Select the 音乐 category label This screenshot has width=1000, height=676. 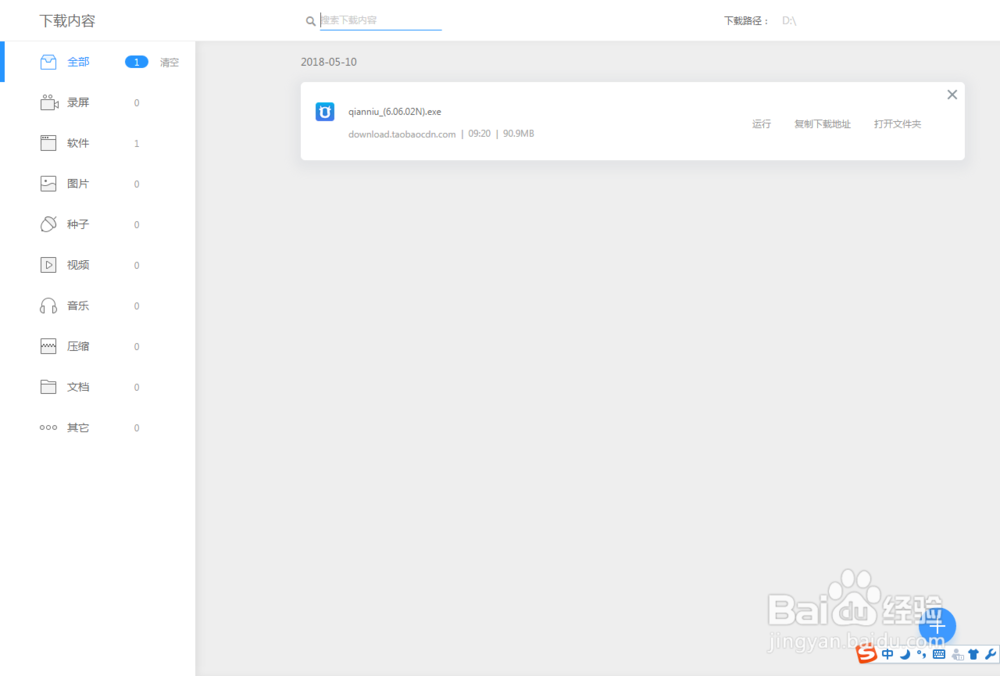pyautogui.click(x=78, y=306)
